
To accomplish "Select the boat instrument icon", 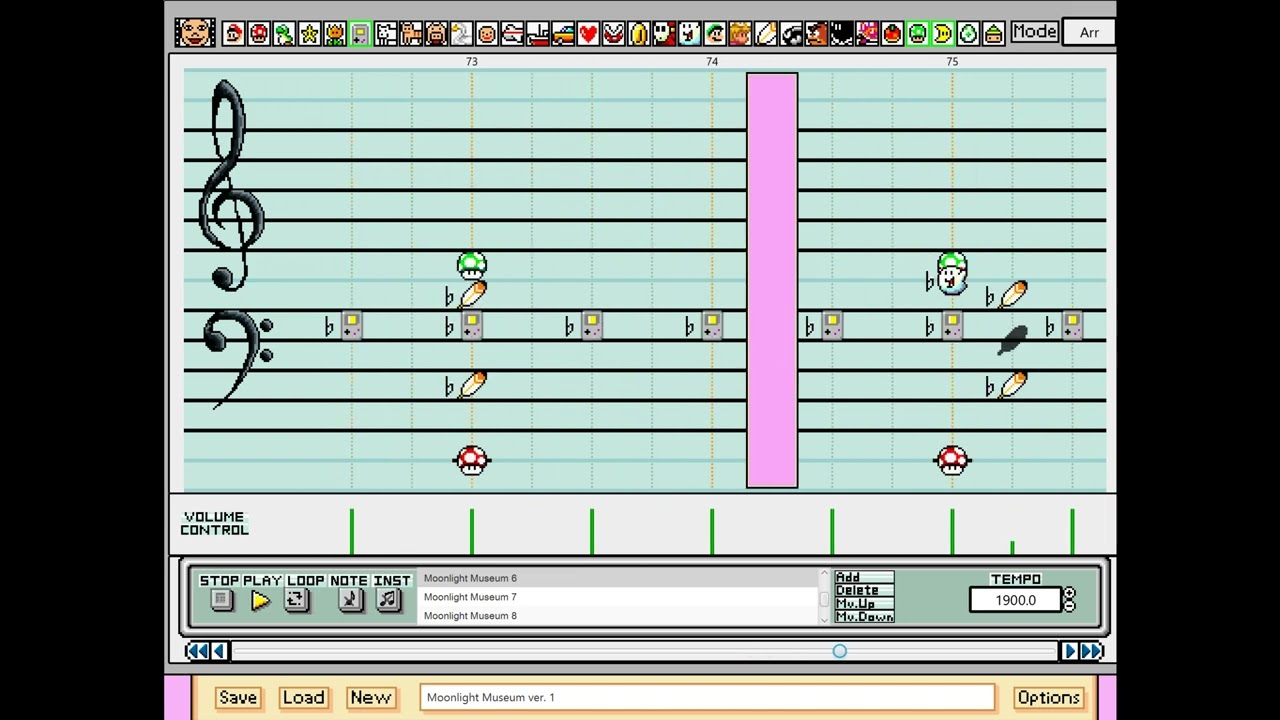I will coord(537,34).
